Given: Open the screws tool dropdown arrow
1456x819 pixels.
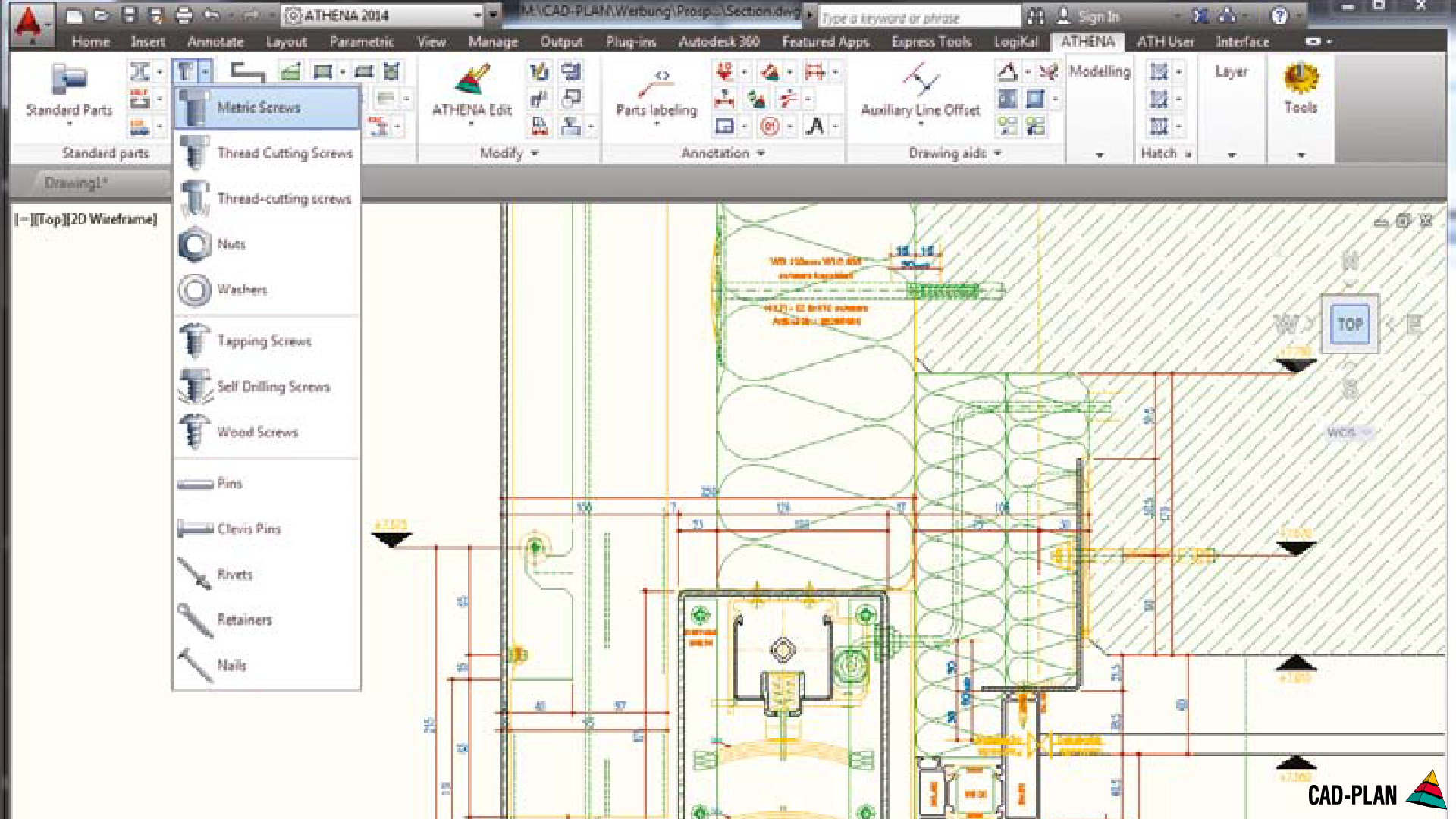Looking at the screenshot, I should (x=205, y=72).
